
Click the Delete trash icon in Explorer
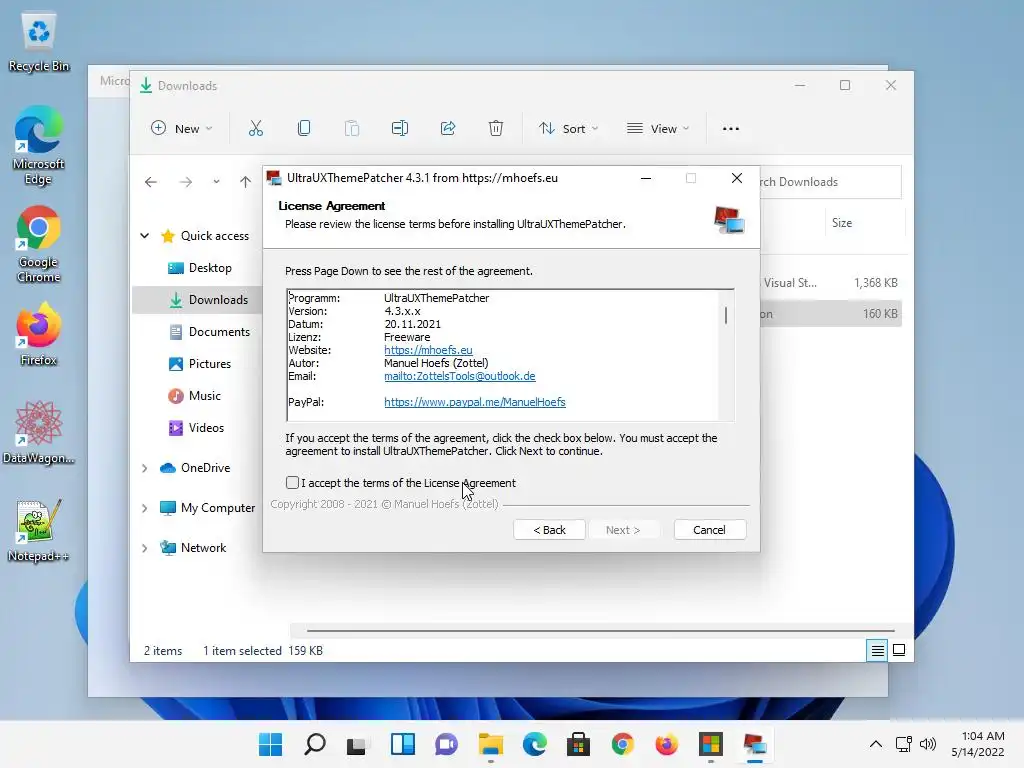pos(496,129)
